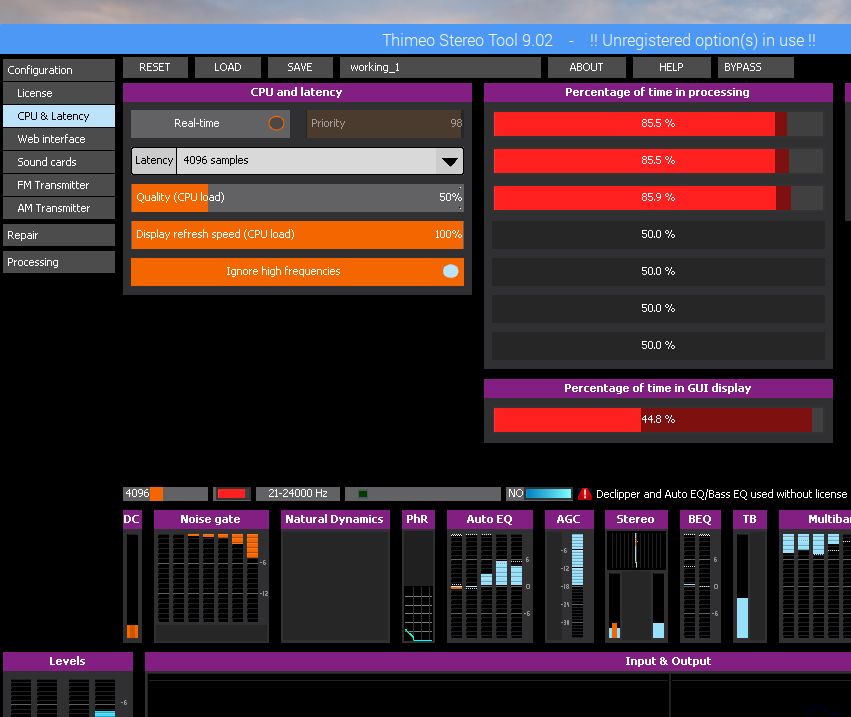The image size is (851, 717).
Task: Click the license warning icon
Action: tap(585, 494)
